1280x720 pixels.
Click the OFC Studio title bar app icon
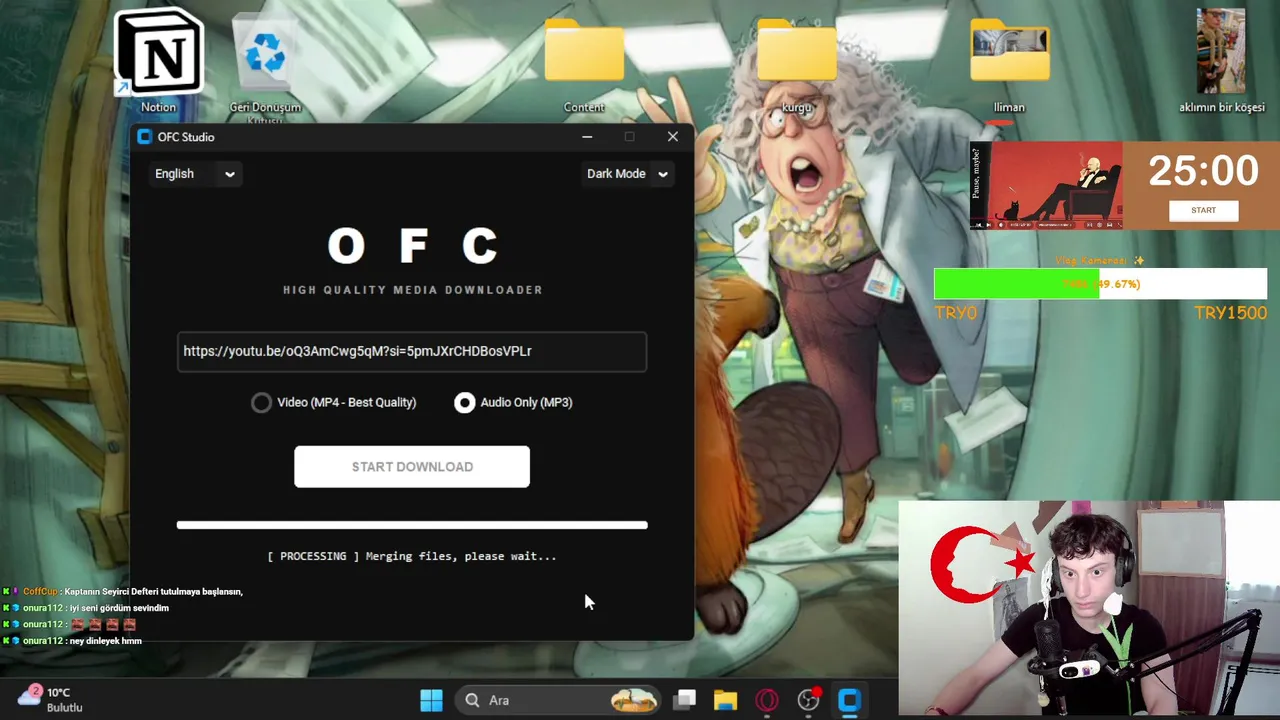(144, 137)
